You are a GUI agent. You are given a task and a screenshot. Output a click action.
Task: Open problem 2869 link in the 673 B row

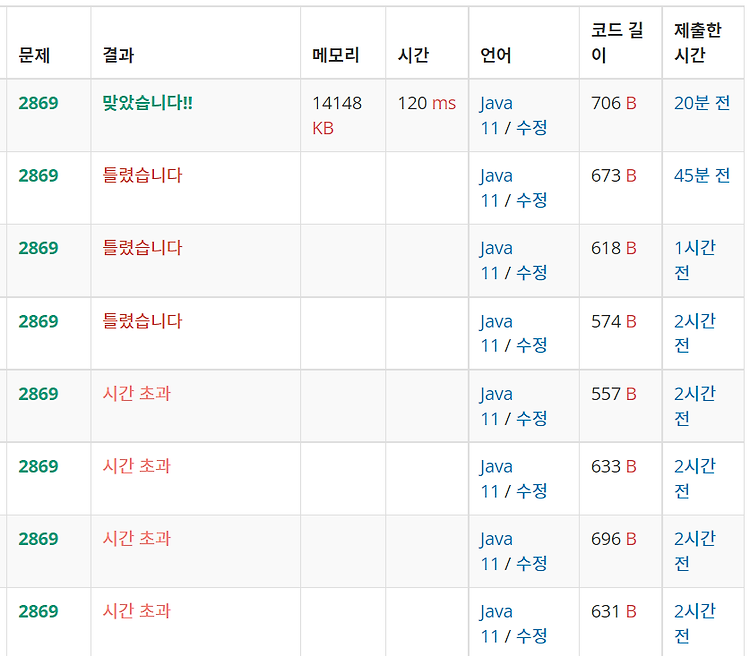click(38, 176)
